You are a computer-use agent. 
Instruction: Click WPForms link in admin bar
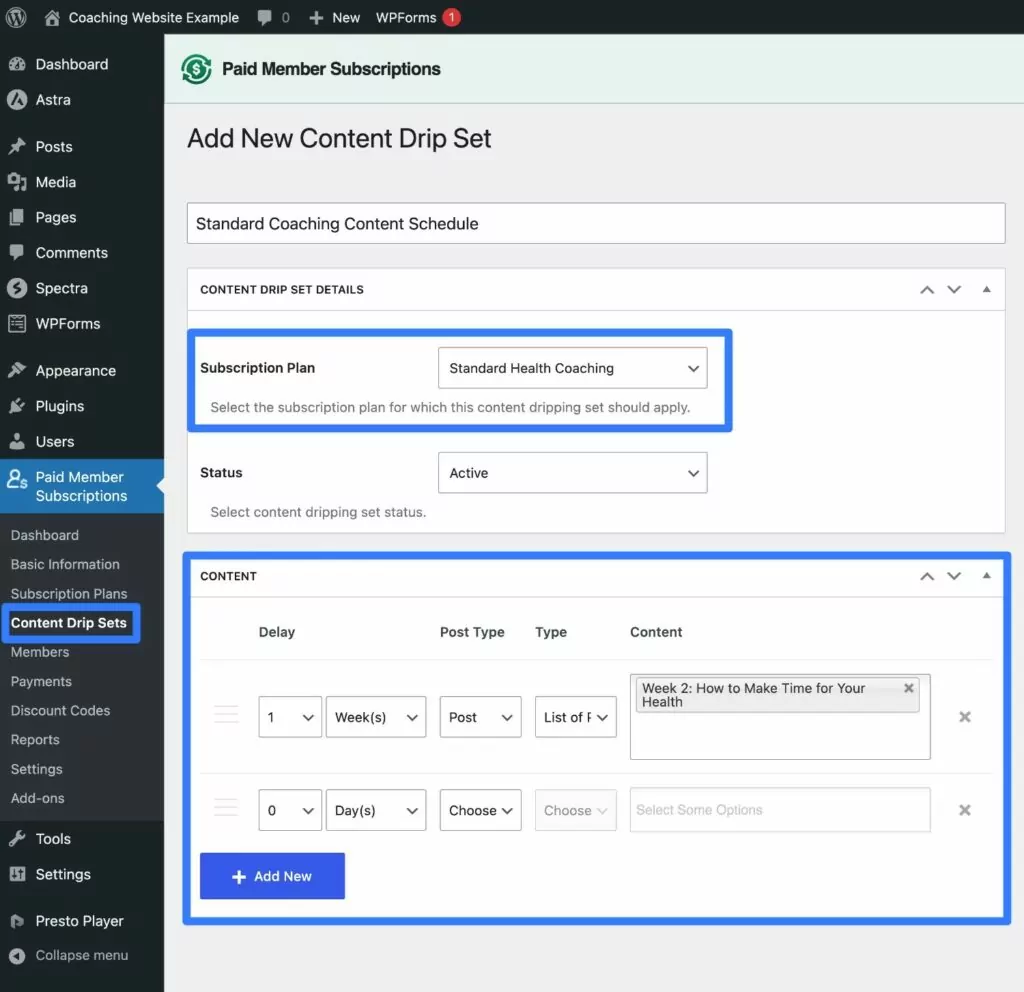pyautogui.click(x=406, y=18)
